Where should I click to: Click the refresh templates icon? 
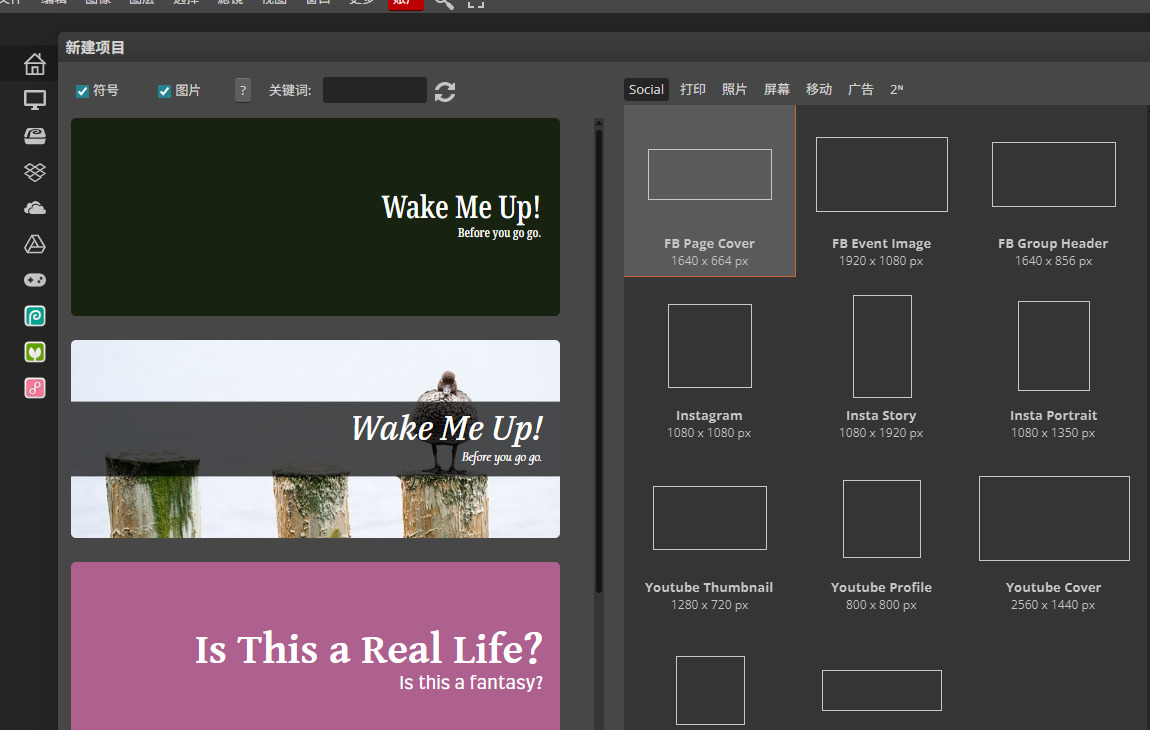point(445,91)
